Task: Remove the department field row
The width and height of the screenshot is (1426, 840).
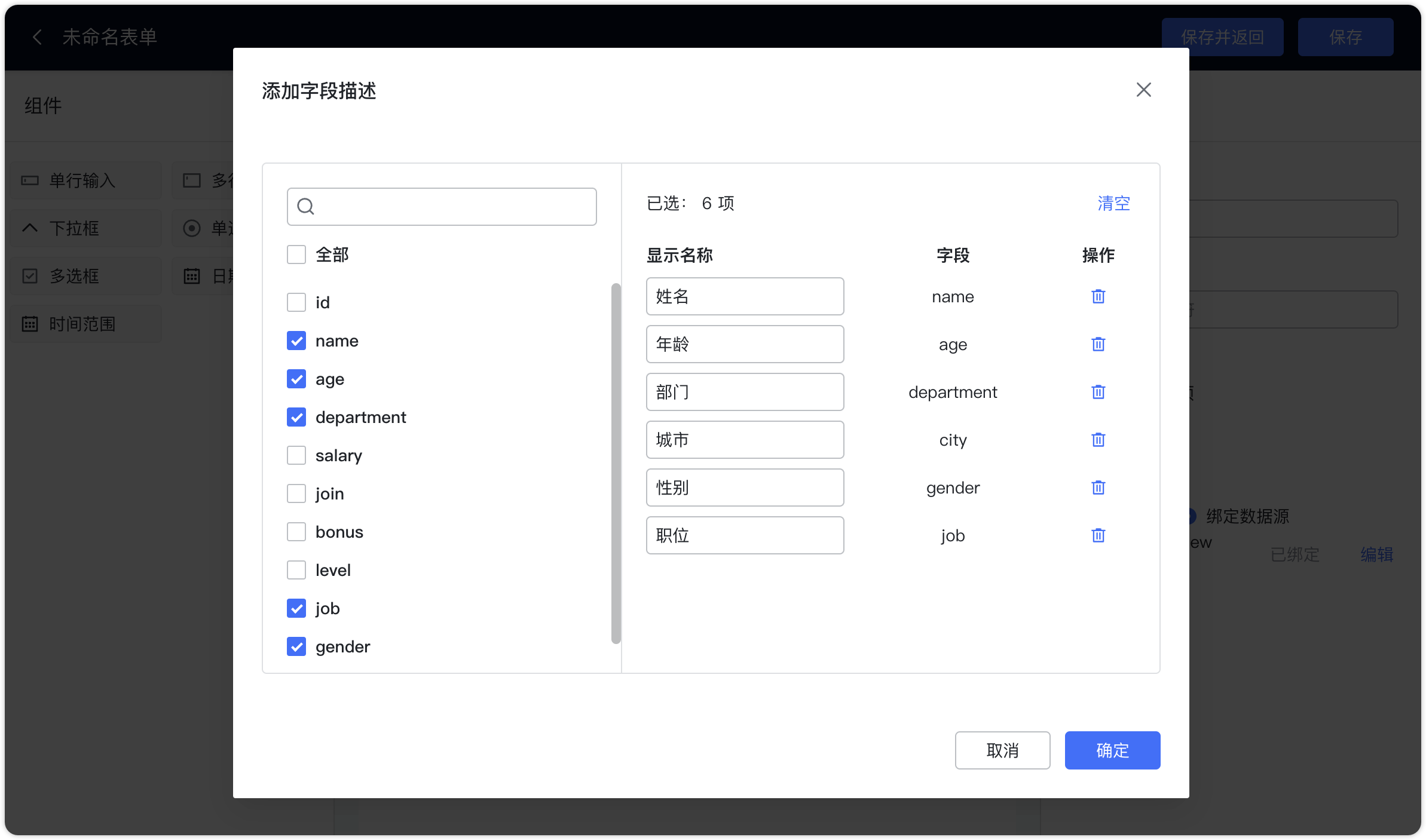Action: [1098, 392]
